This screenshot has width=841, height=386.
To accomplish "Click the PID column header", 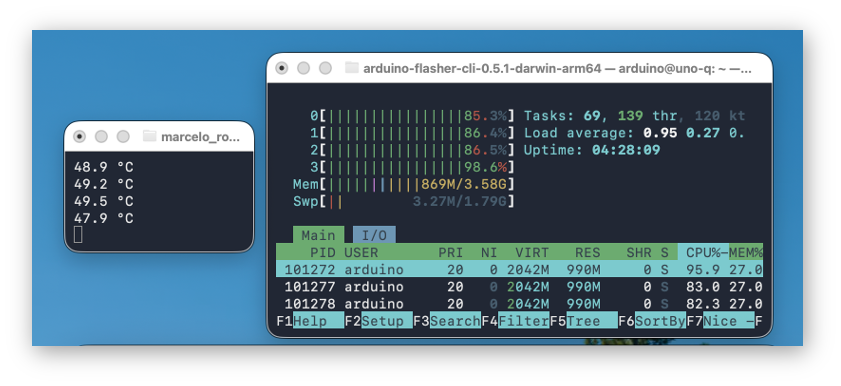I will click(x=323, y=252).
